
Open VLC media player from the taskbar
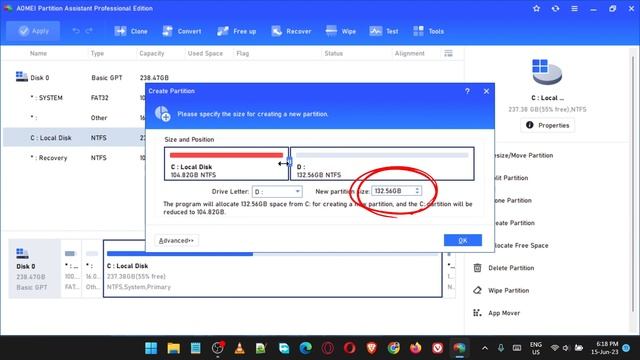[240, 348]
